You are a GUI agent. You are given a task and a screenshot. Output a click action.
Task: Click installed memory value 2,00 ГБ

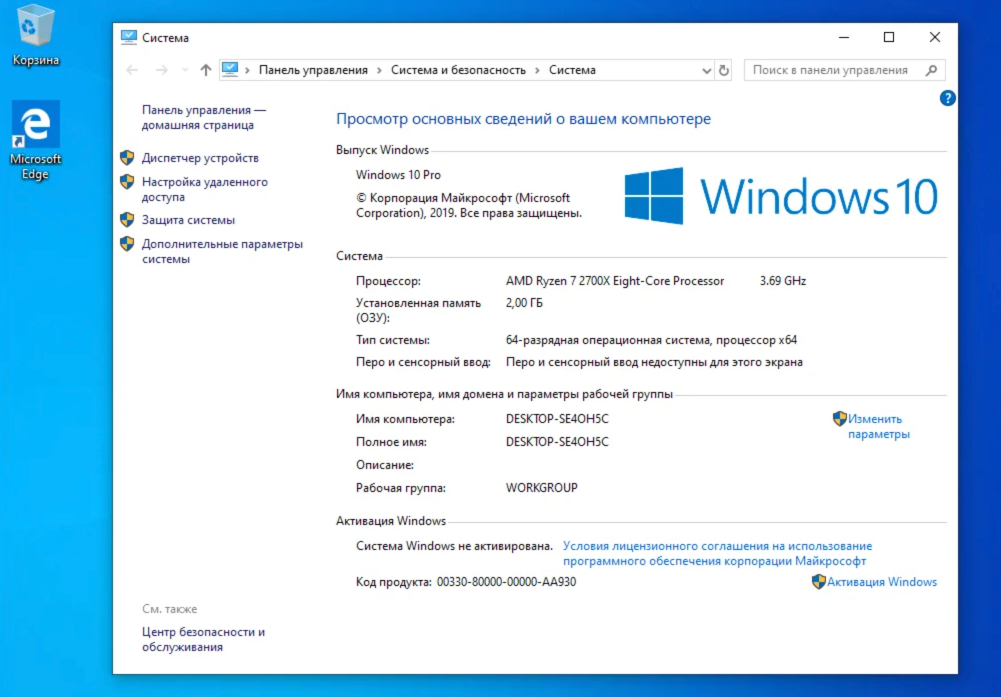click(x=524, y=303)
